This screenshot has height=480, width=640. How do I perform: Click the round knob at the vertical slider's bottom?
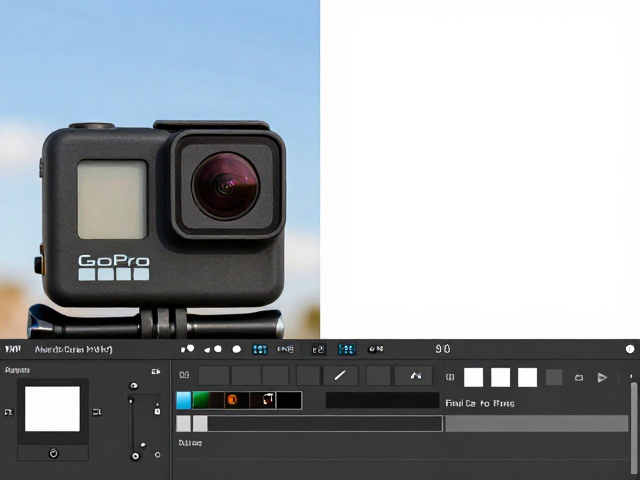[136, 456]
